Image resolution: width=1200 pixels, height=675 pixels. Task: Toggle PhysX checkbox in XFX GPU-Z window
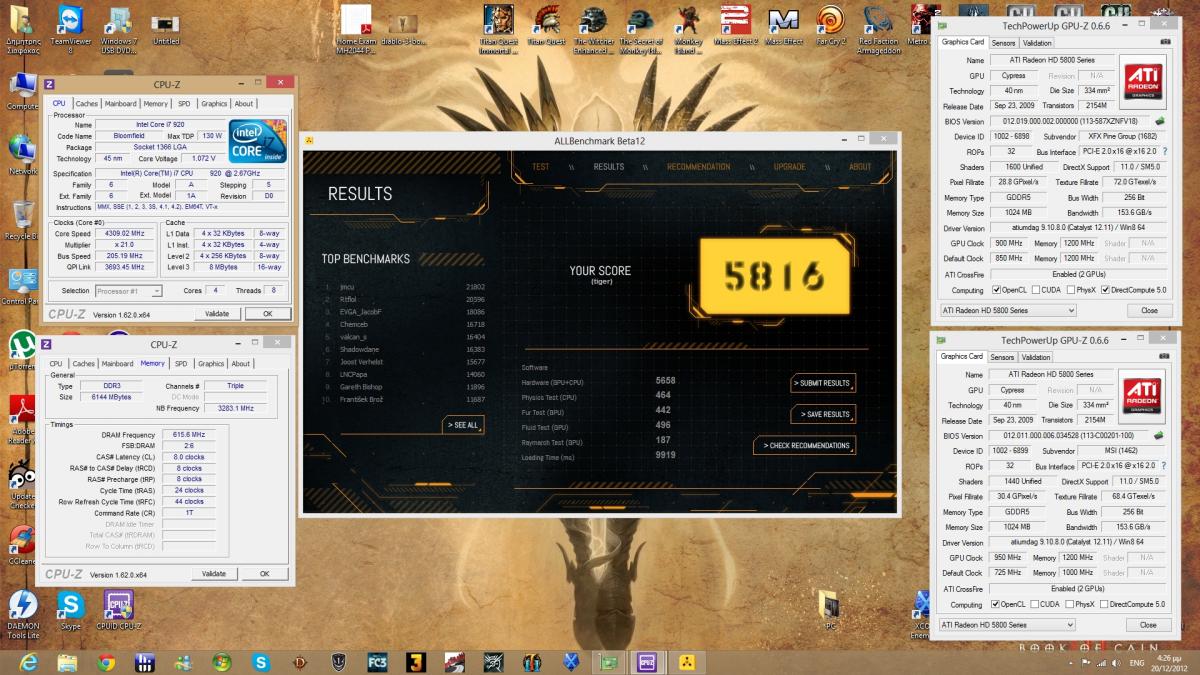(x=1071, y=290)
